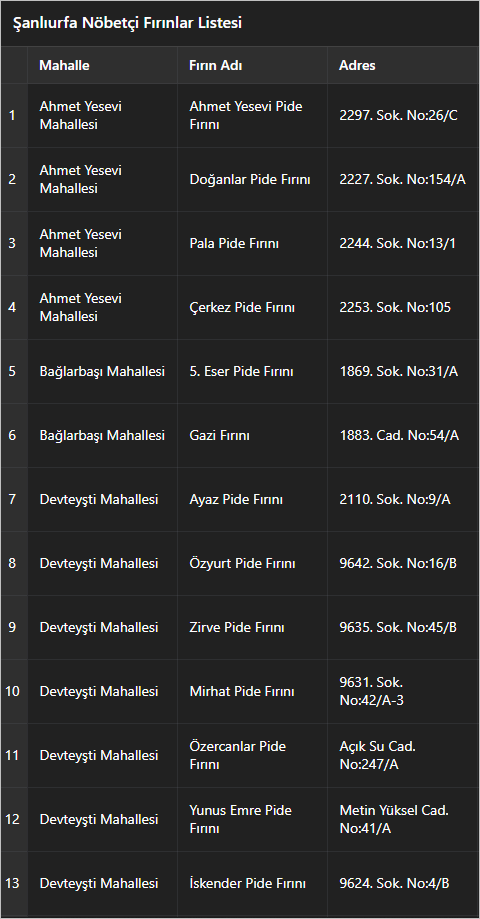Select address 1883. Cad. No:54/A
The image size is (480, 919).
[399, 435]
